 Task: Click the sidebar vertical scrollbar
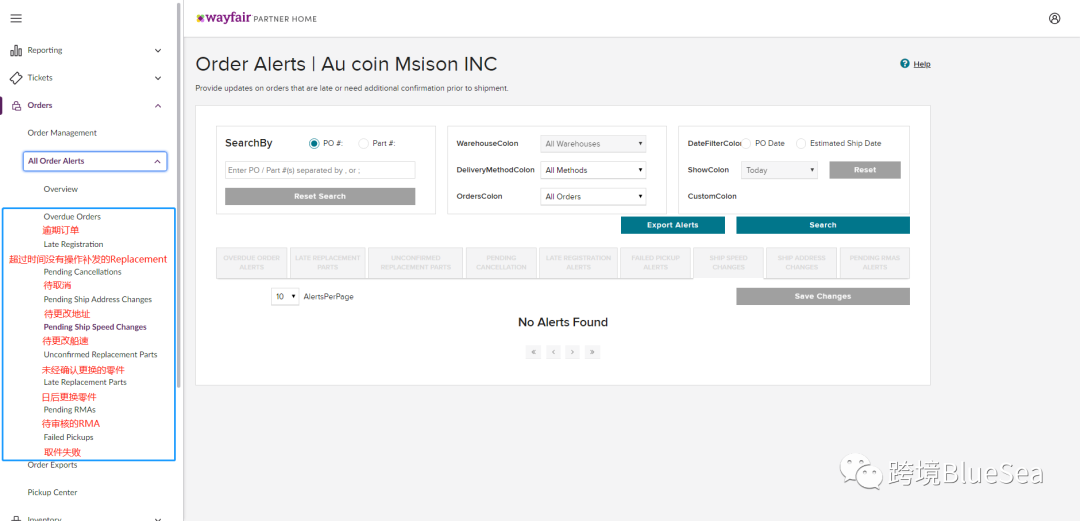click(179, 193)
